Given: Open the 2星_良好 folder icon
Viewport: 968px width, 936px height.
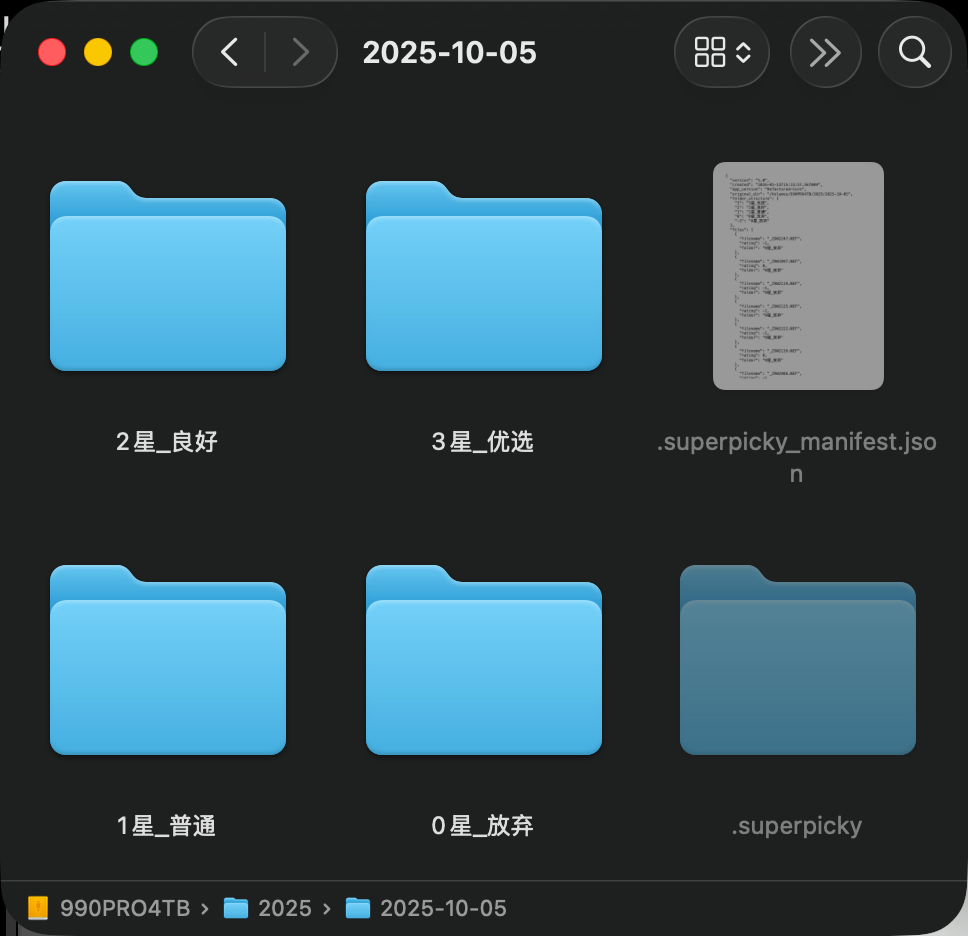Looking at the screenshot, I should point(168,277).
